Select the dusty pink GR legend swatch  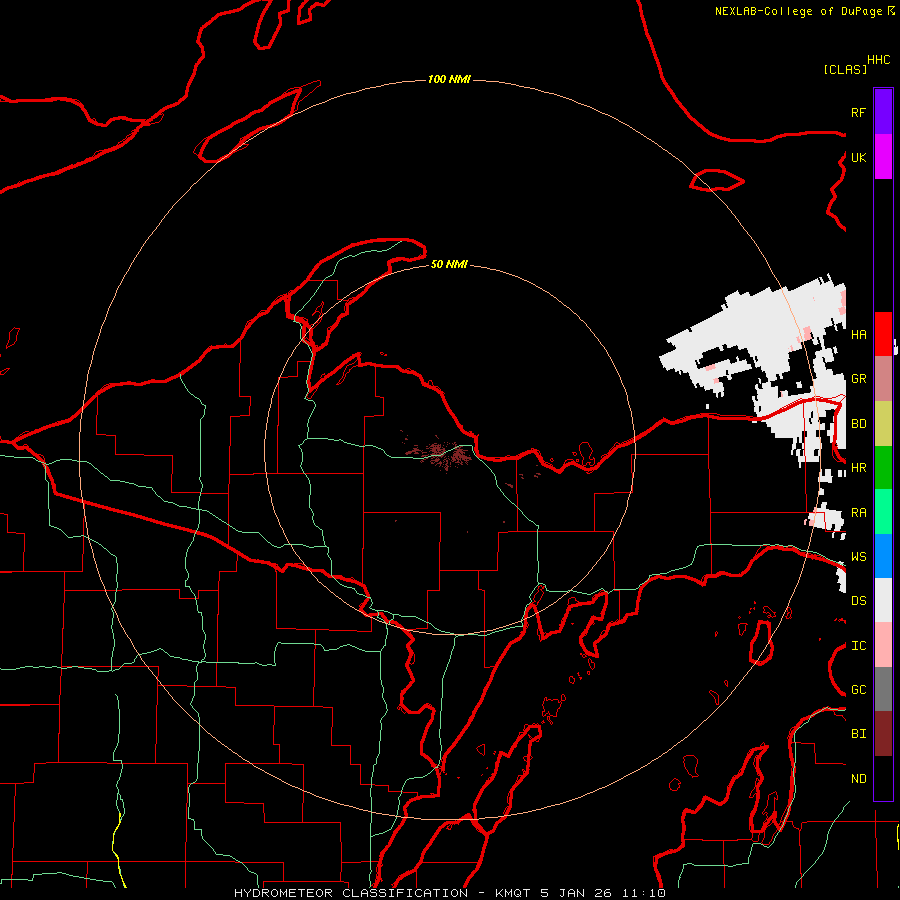click(x=883, y=379)
